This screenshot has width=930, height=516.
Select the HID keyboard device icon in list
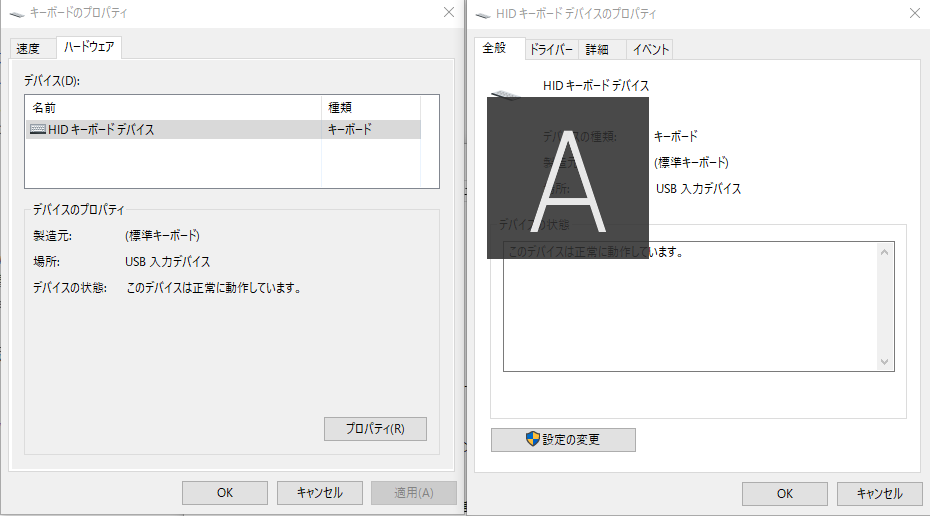click(38, 129)
